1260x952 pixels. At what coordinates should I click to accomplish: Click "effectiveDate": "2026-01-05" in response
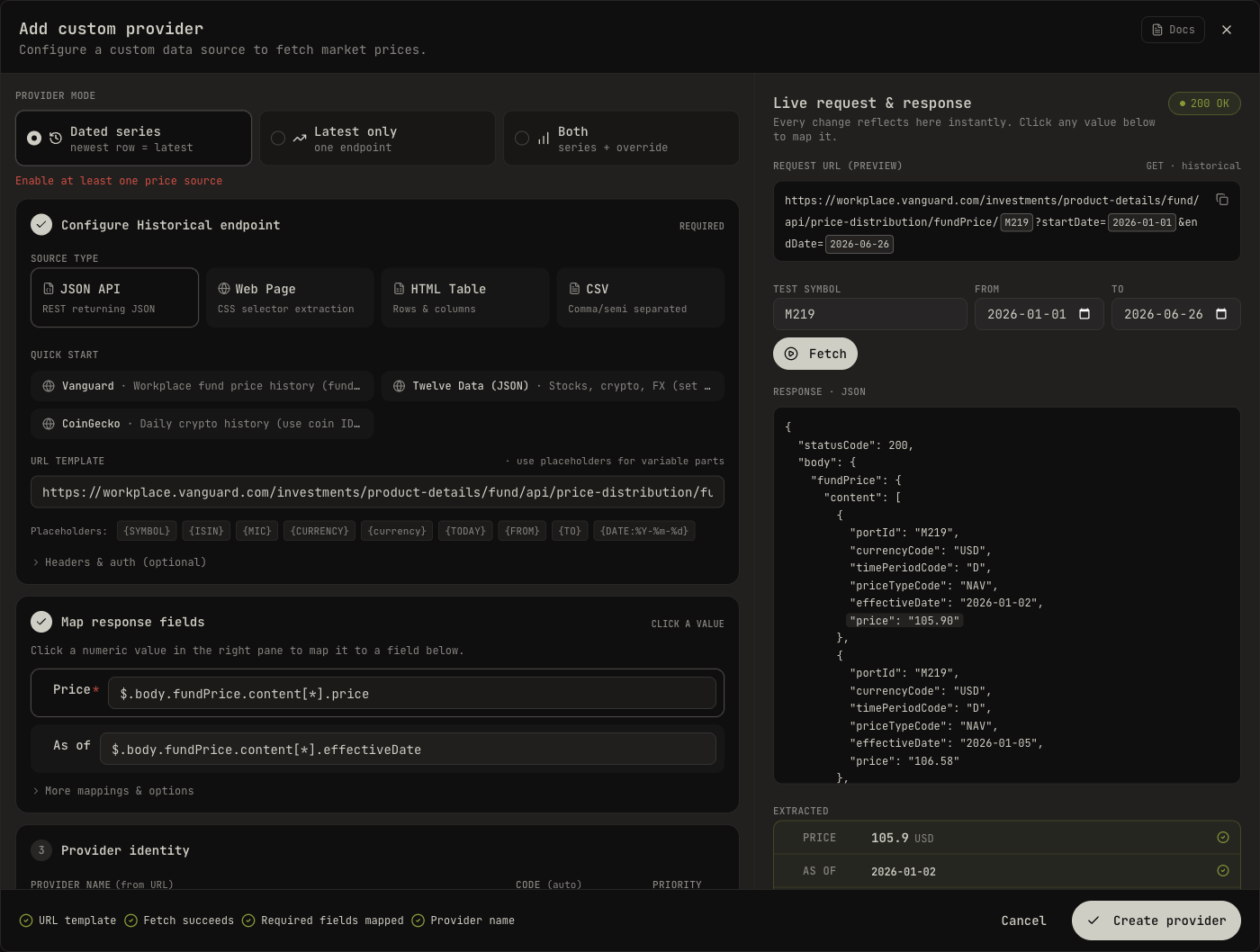[x=947, y=743]
